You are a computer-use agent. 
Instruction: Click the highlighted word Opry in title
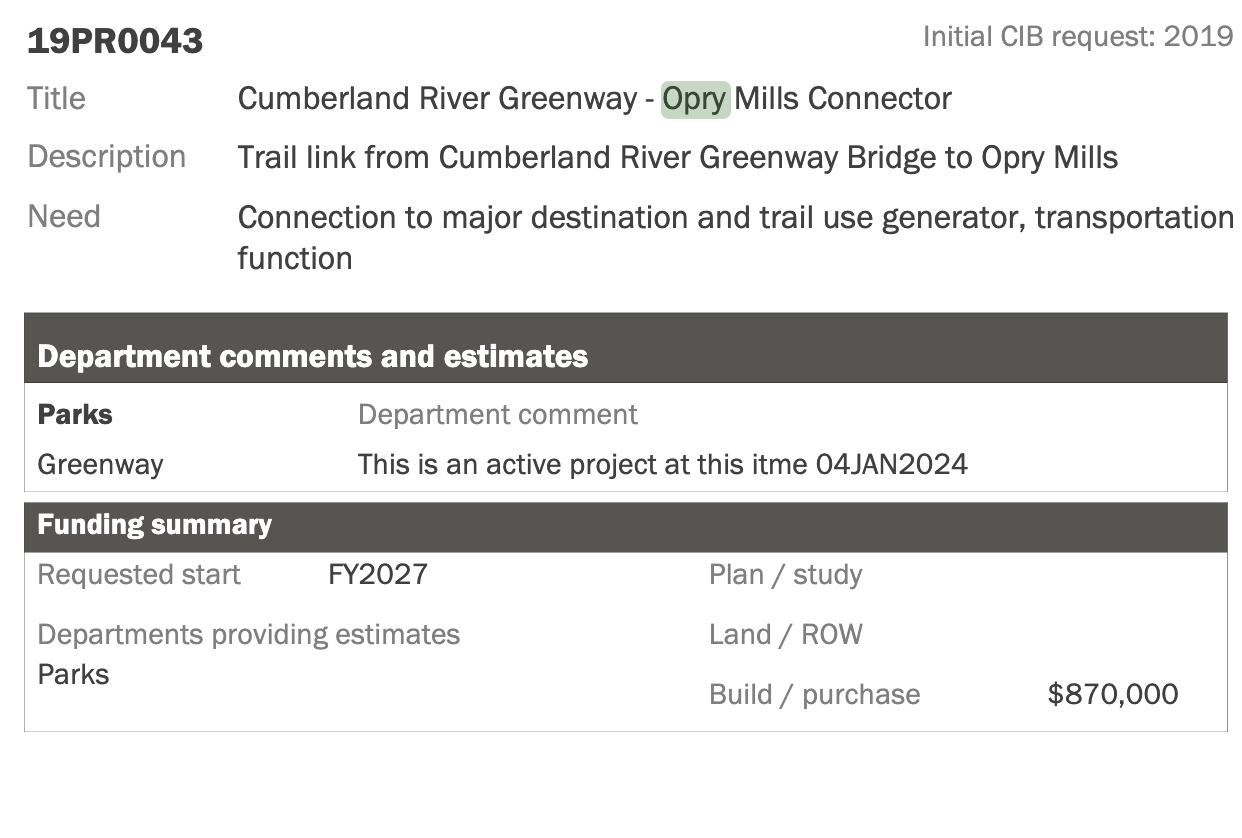pyautogui.click(x=695, y=99)
